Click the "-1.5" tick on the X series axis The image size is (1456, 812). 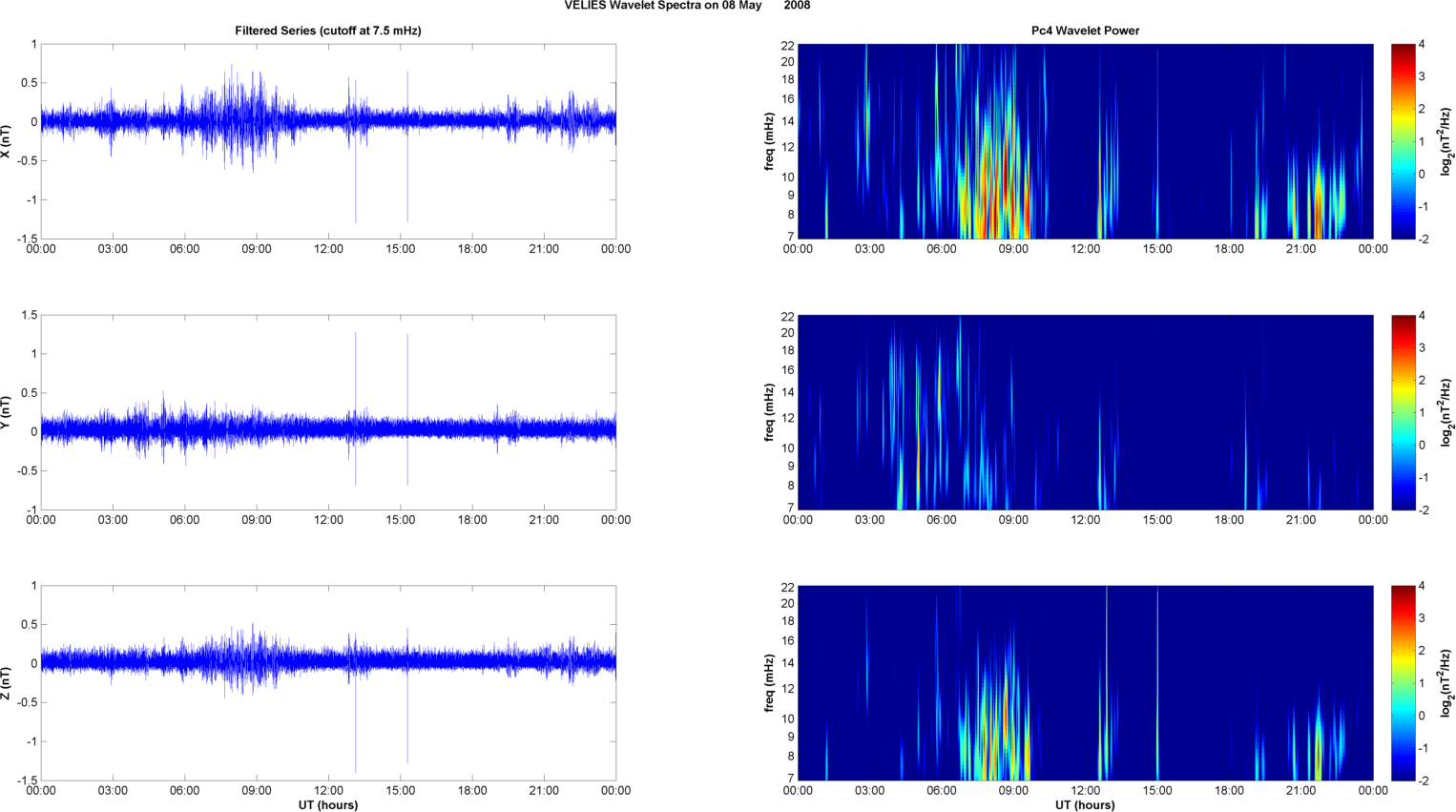pos(27,239)
